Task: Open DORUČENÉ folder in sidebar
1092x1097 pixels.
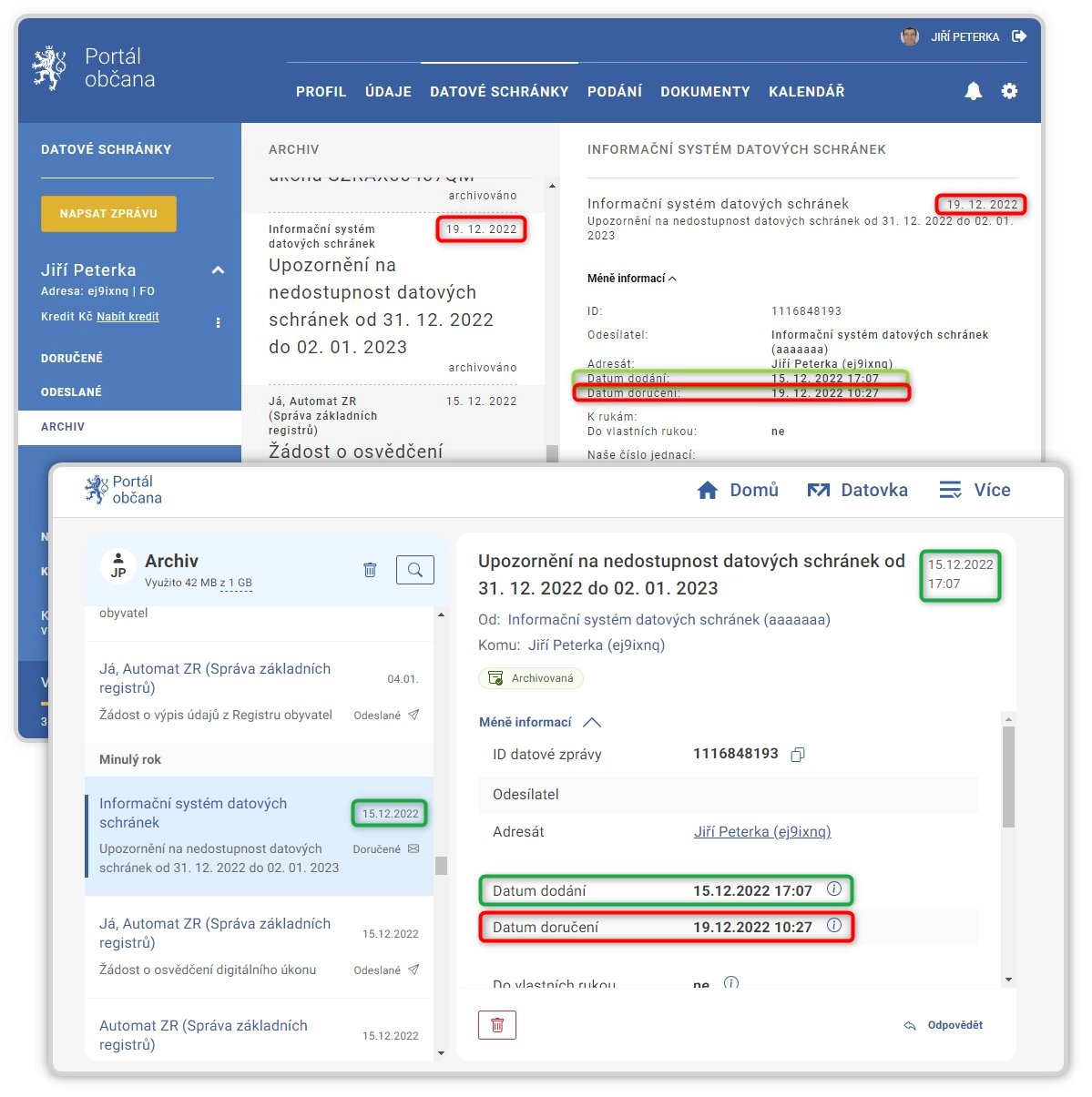Action: 72,359
